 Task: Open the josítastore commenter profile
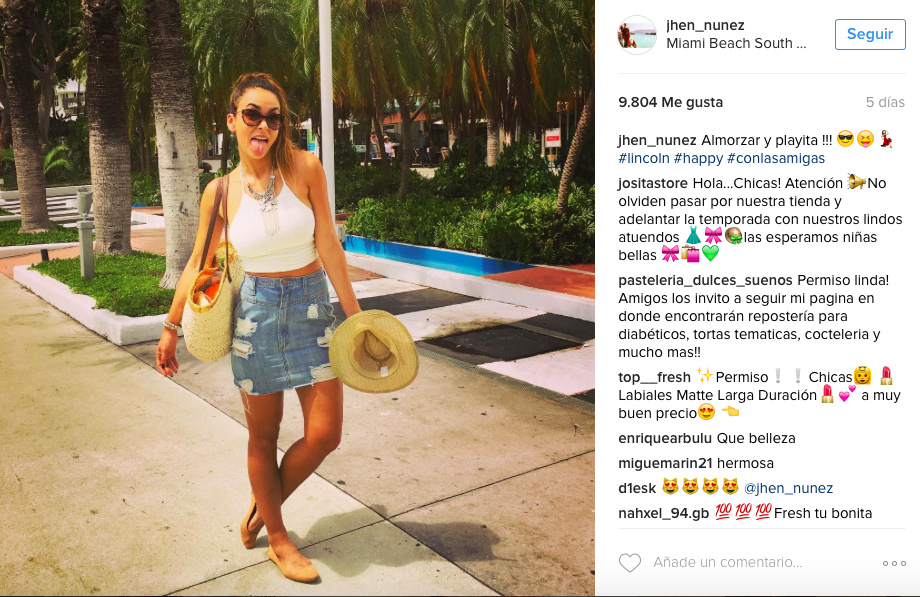653,183
